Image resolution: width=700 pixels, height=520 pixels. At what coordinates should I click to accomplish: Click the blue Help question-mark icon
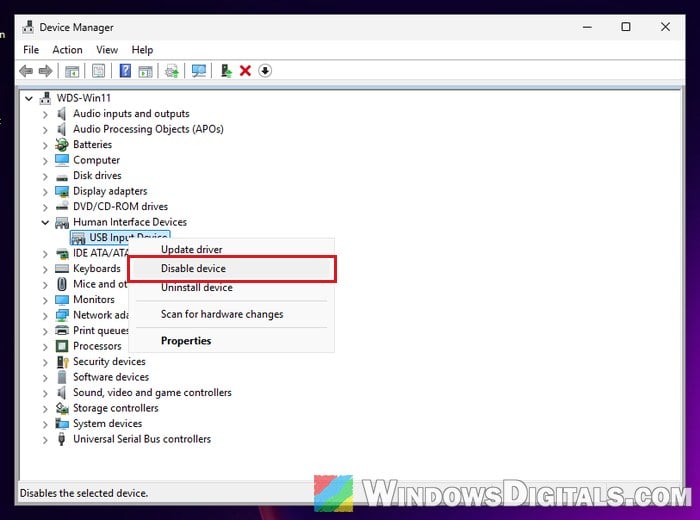point(125,71)
